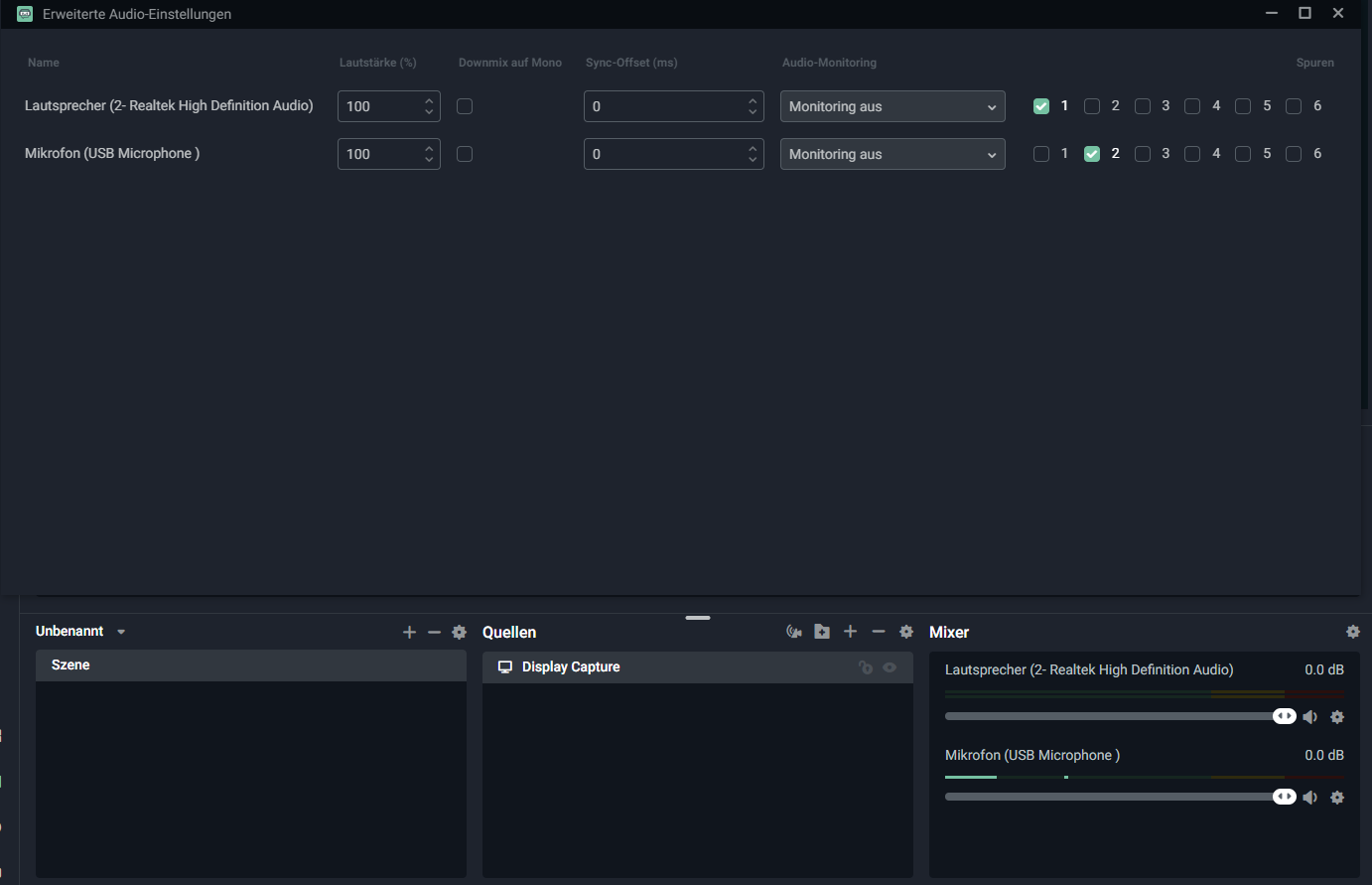1372x885 pixels.
Task: Enable track 5 for Lautsprecher
Action: (1243, 106)
